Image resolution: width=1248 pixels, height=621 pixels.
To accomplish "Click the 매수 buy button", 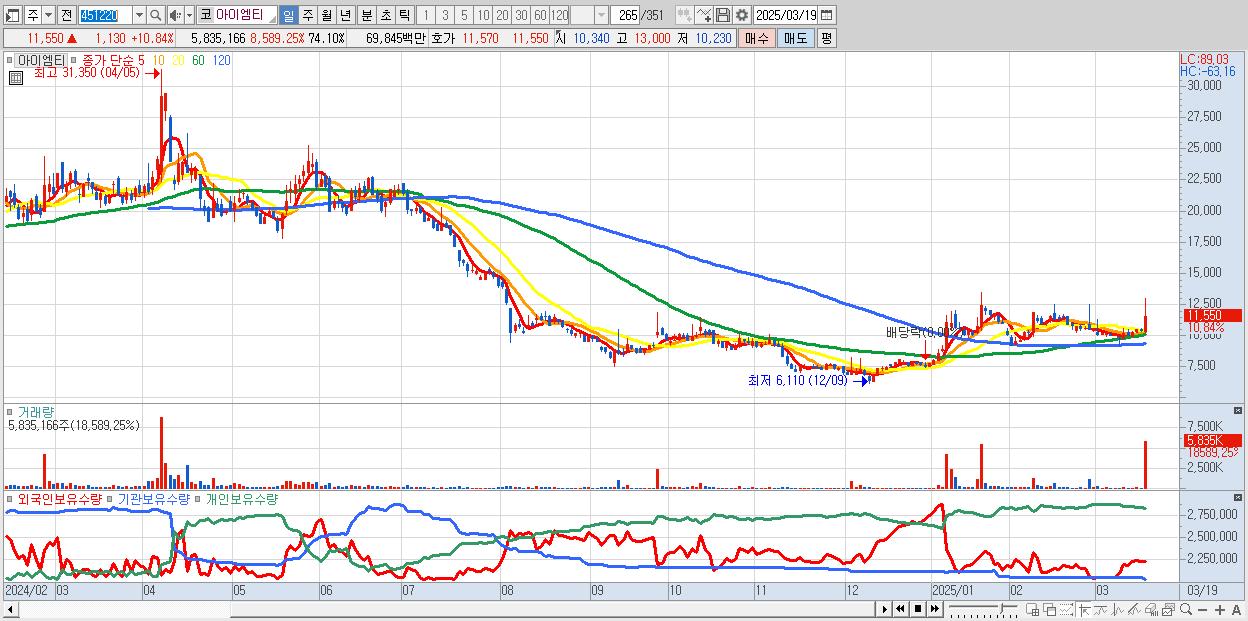I will 757,38.
